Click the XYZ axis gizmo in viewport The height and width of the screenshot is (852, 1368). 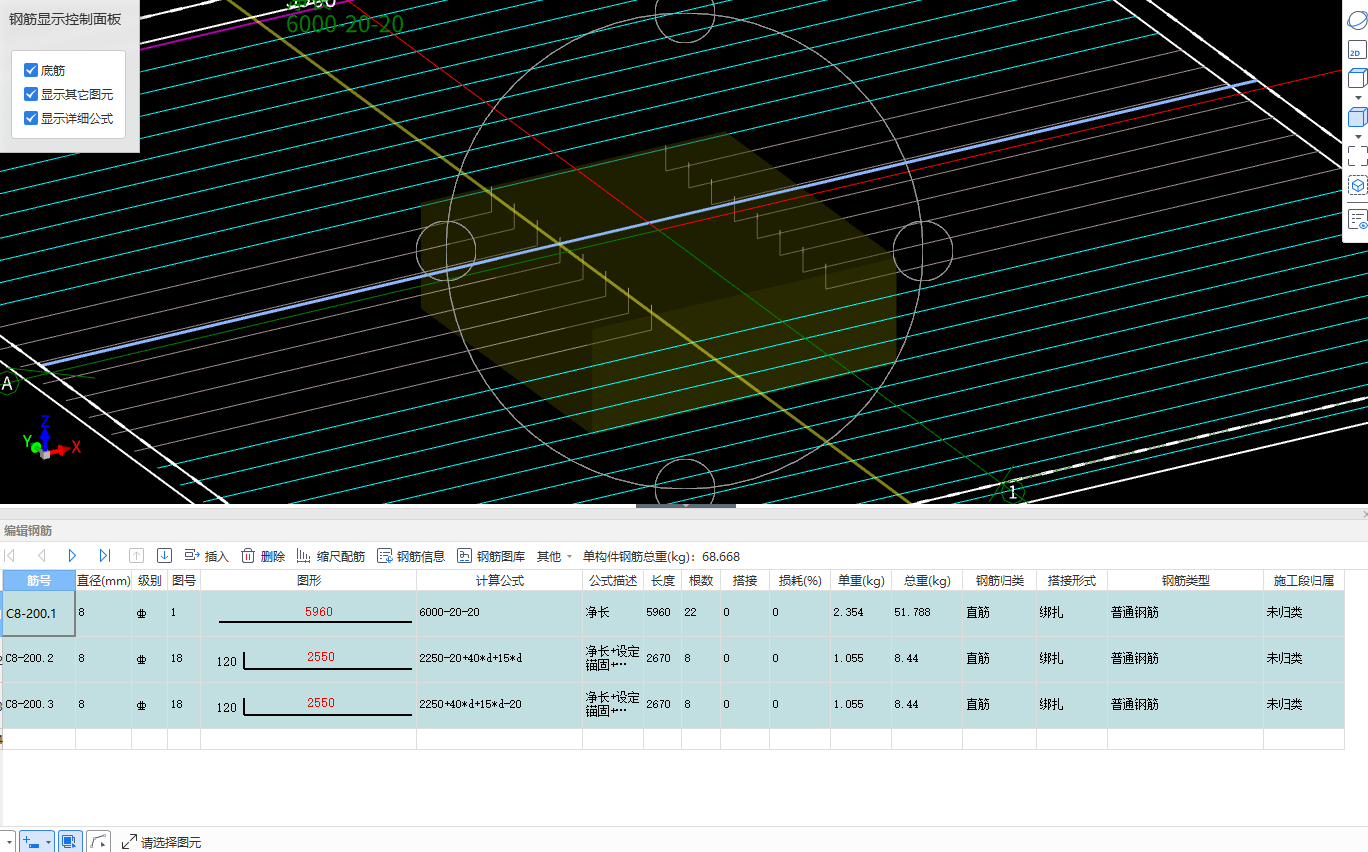[50, 439]
